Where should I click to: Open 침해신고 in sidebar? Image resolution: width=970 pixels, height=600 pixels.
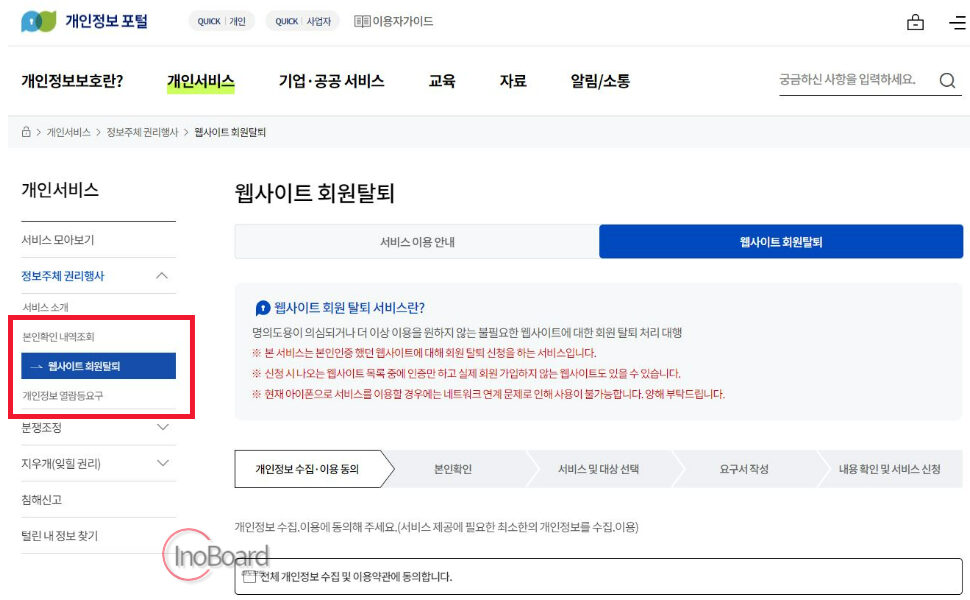[41, 500]
